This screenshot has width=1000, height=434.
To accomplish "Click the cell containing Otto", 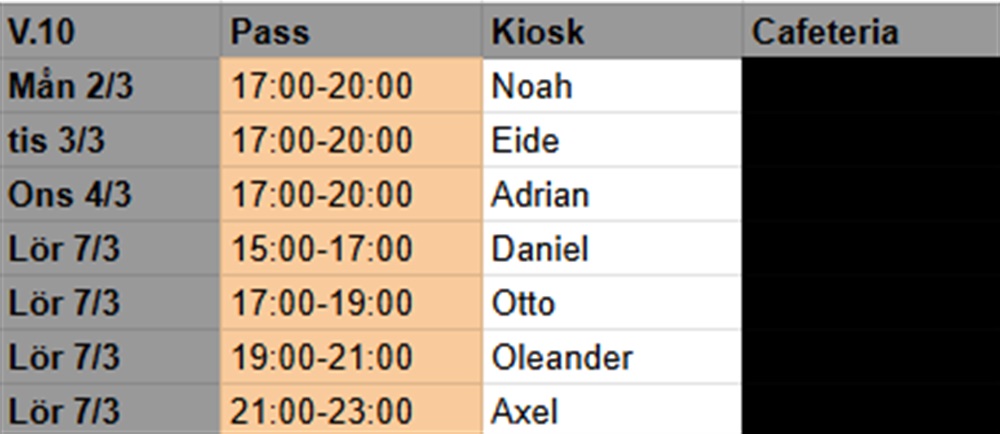I will [611, 302].
